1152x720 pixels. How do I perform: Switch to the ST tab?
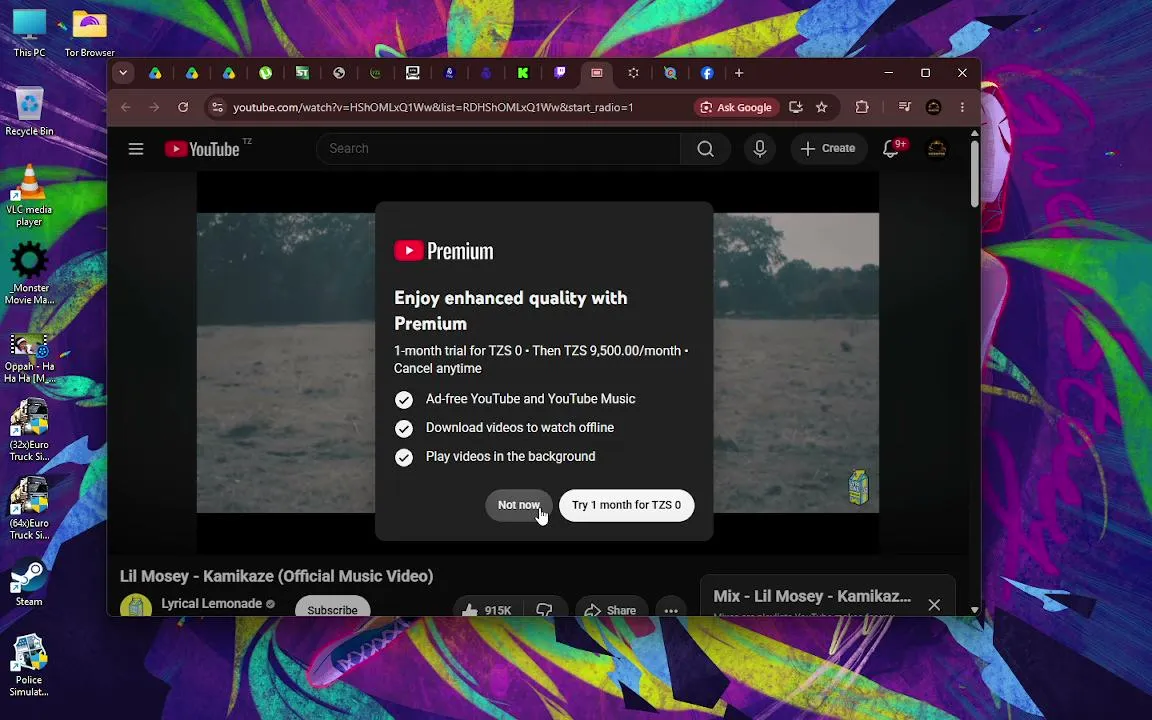302,73
